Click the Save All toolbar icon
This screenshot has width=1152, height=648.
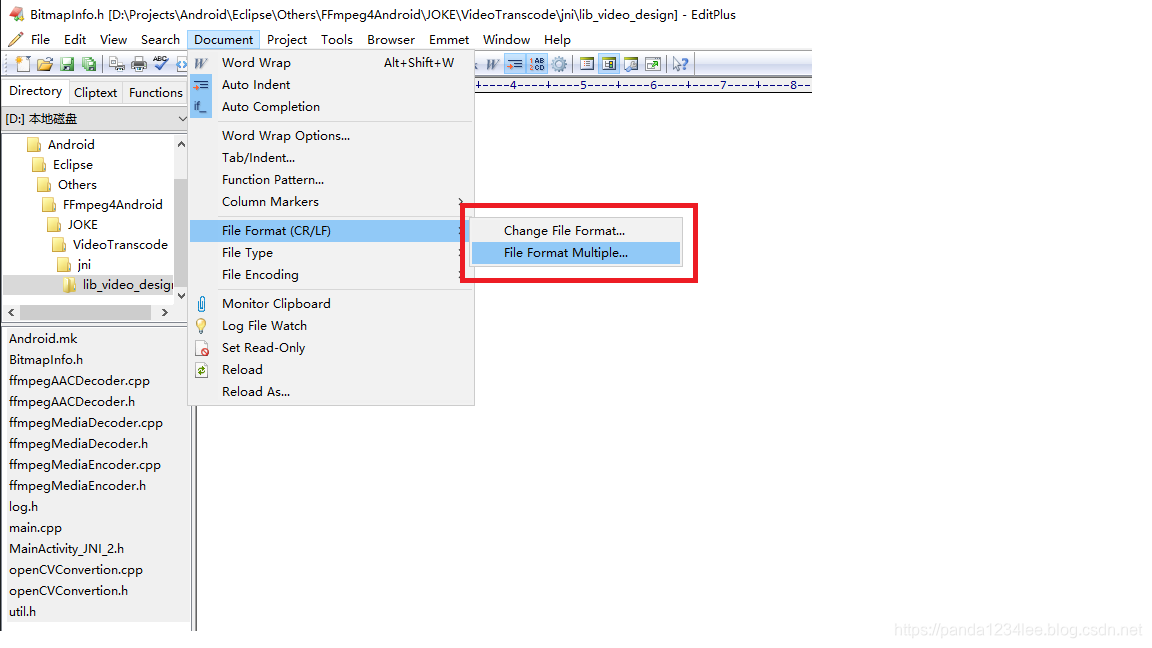coord(89,64)
